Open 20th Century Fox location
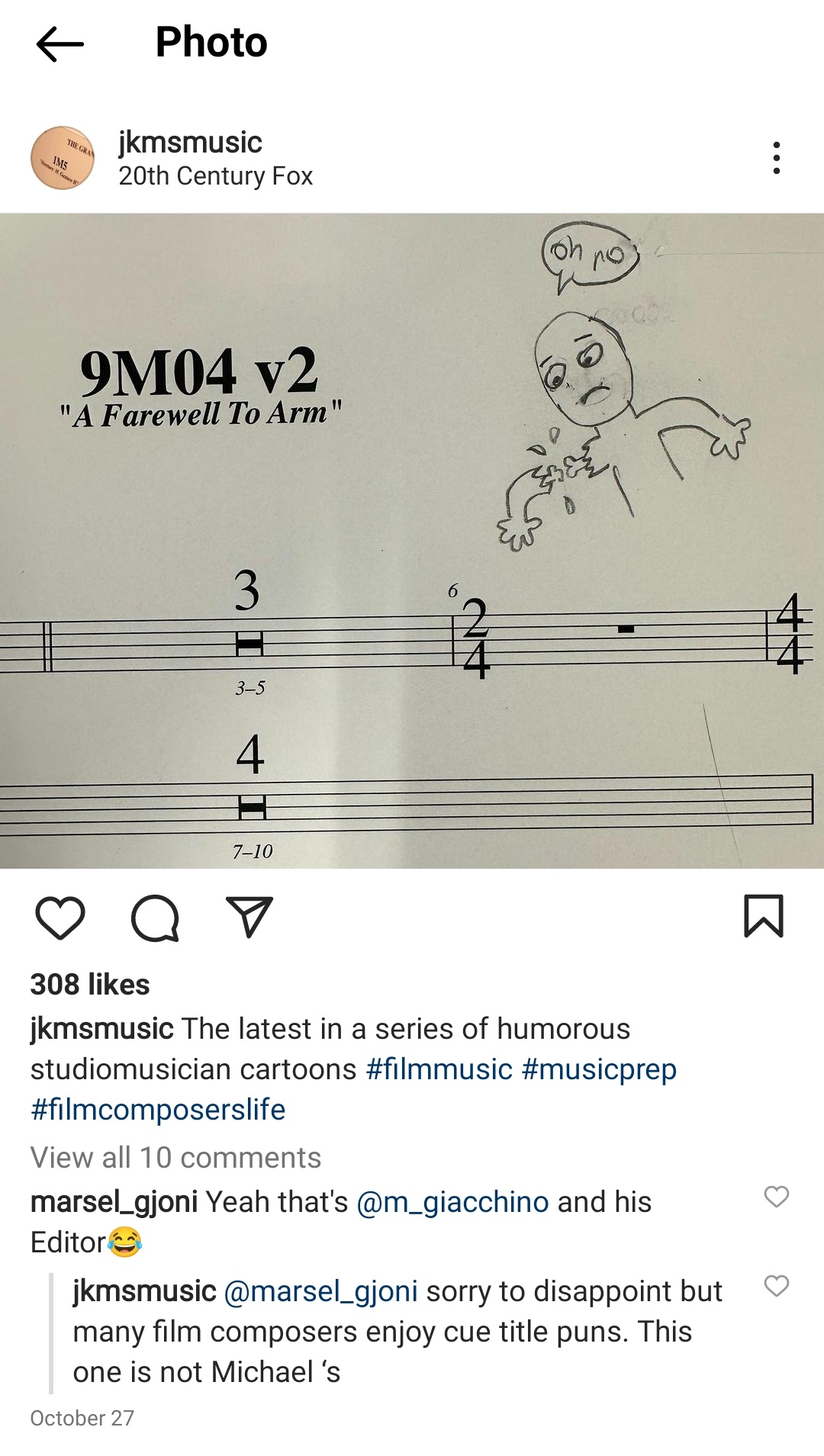Image resolution: width=824 pixels, height=1456 pixels. [x=215, y=176]
